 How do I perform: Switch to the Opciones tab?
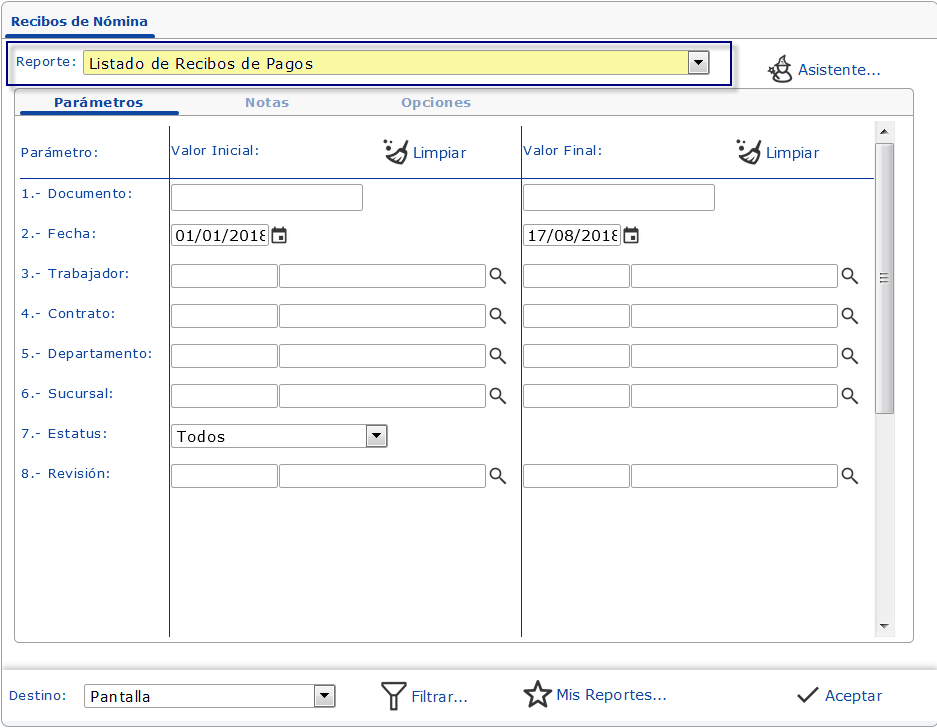coord(436,102)
